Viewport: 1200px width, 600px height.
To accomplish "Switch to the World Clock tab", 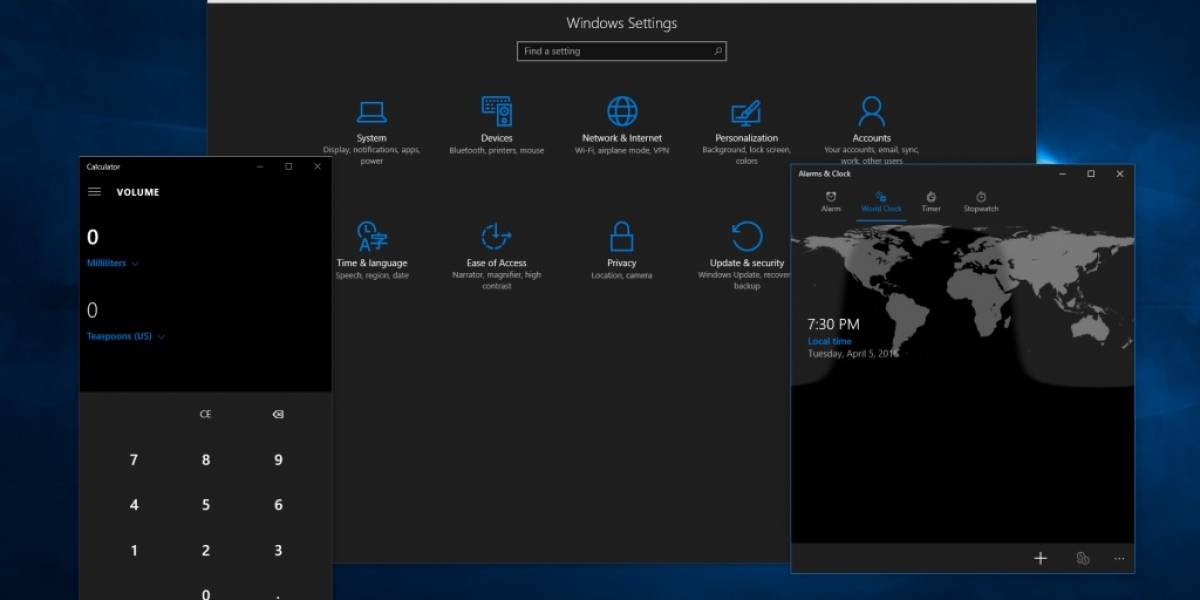I will 881,201.
